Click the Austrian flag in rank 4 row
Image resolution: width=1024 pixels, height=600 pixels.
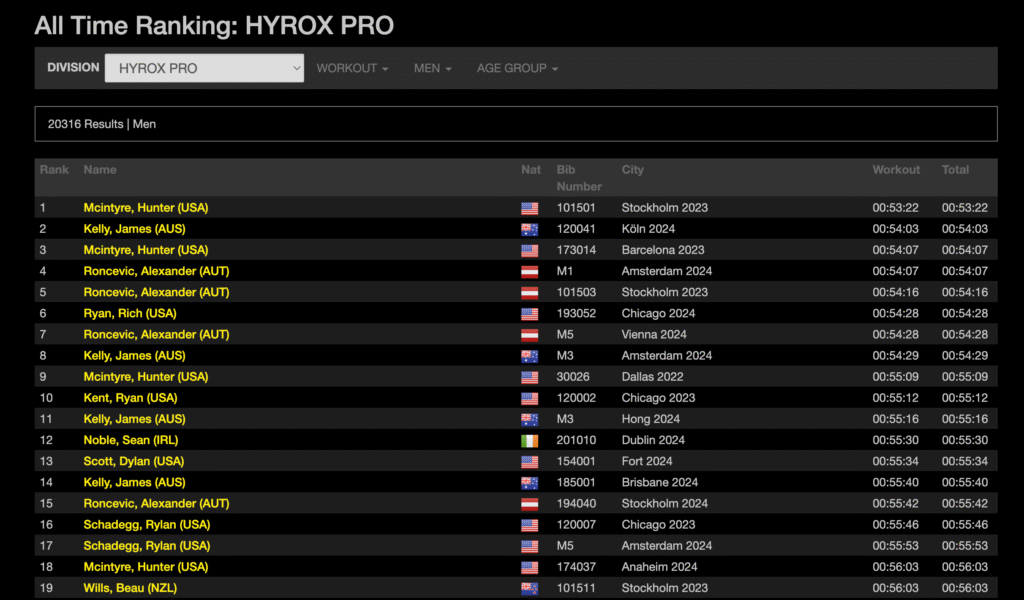530,272
